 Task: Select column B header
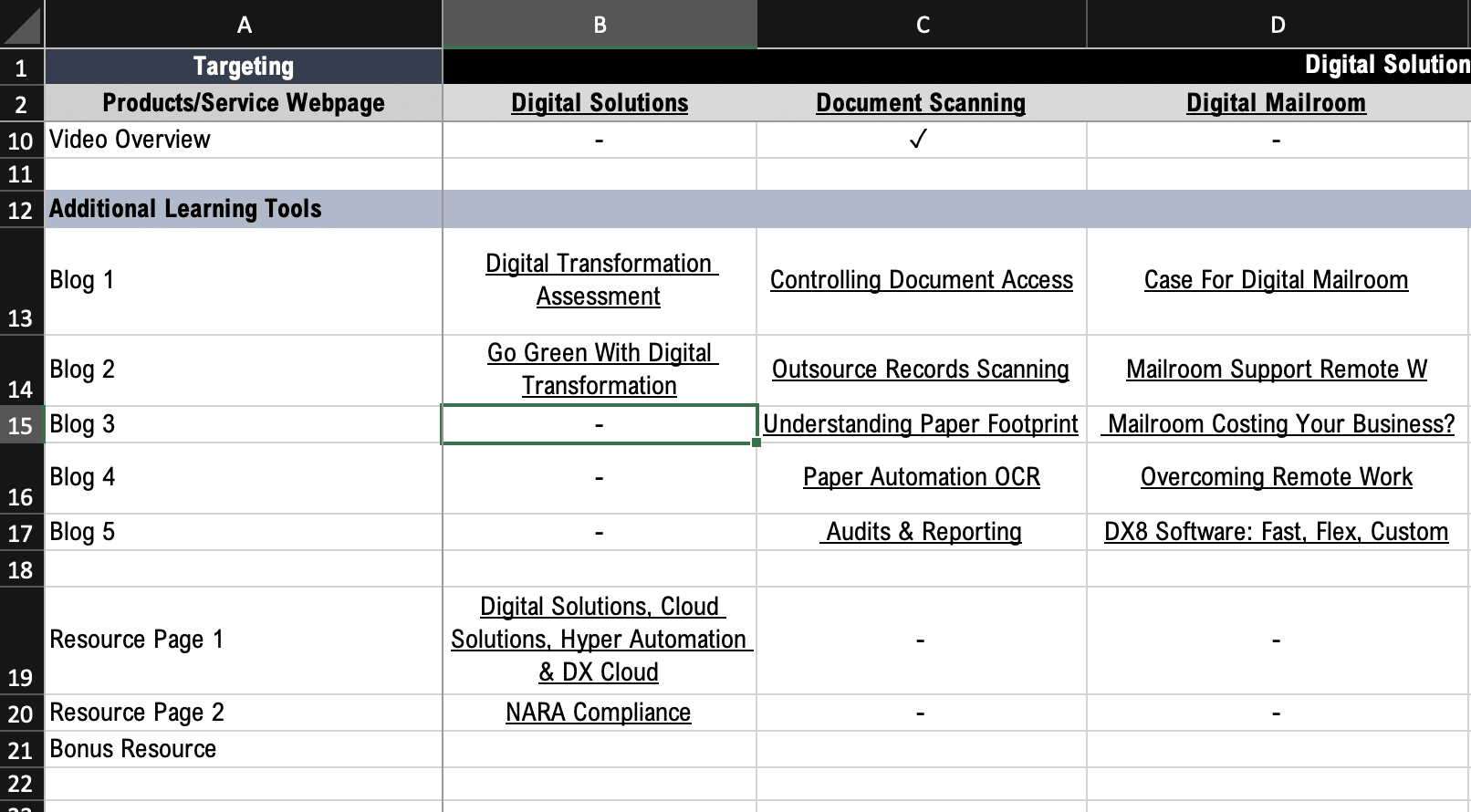pyautogui.click(x=600, y=25)
